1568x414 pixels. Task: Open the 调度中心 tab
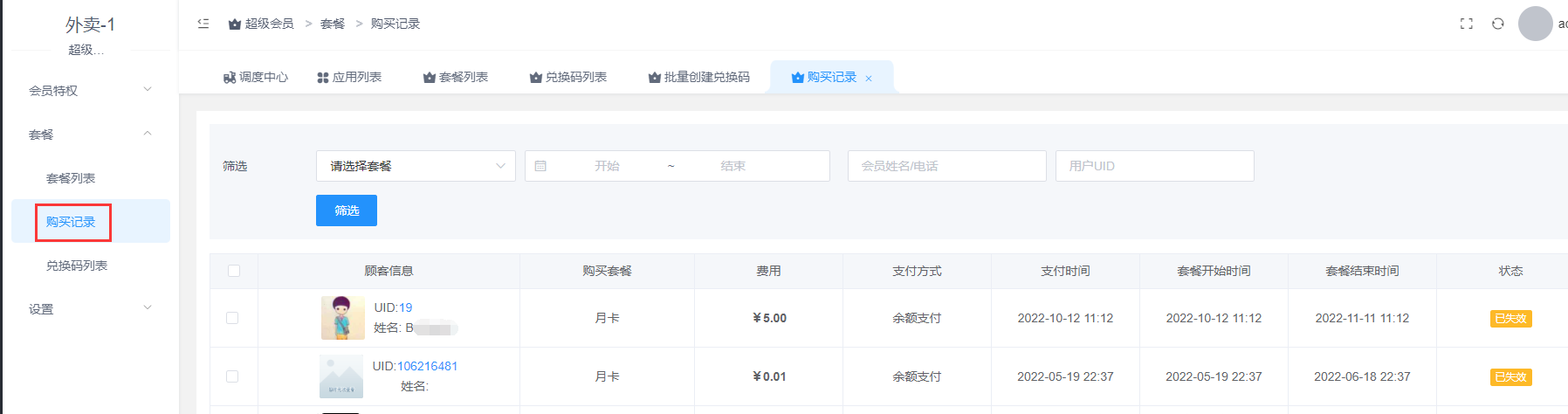(x=256, y=77)
